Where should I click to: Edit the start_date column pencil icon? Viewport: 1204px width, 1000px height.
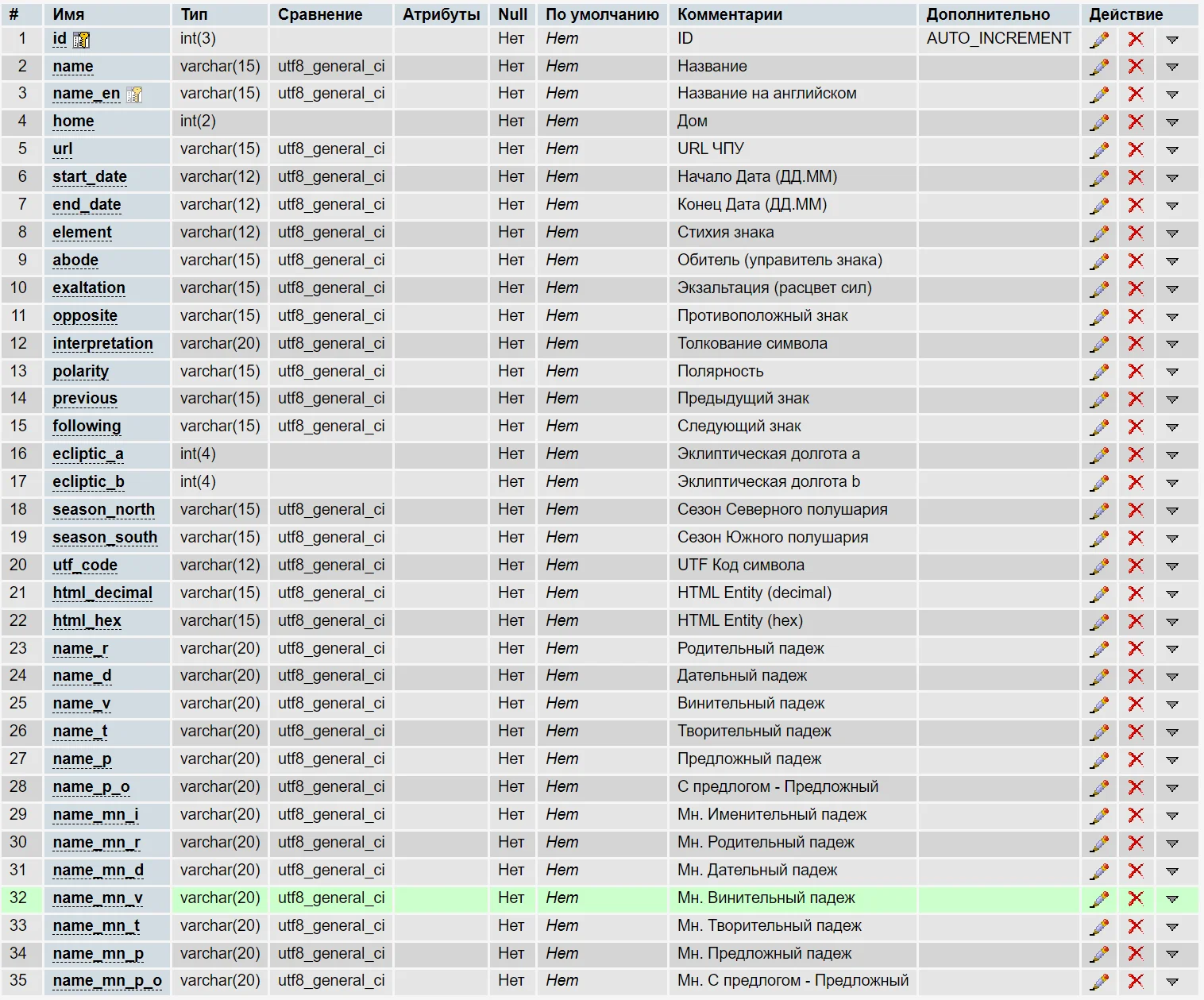click(x=1099, y=177)
